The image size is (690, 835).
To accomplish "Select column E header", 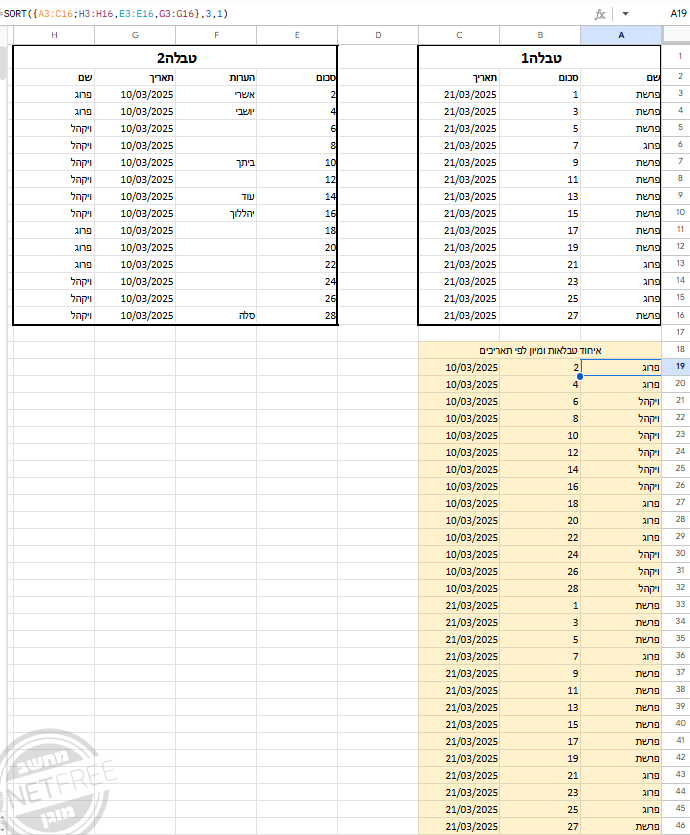I will pyautogui.click(x=297, y=35).
